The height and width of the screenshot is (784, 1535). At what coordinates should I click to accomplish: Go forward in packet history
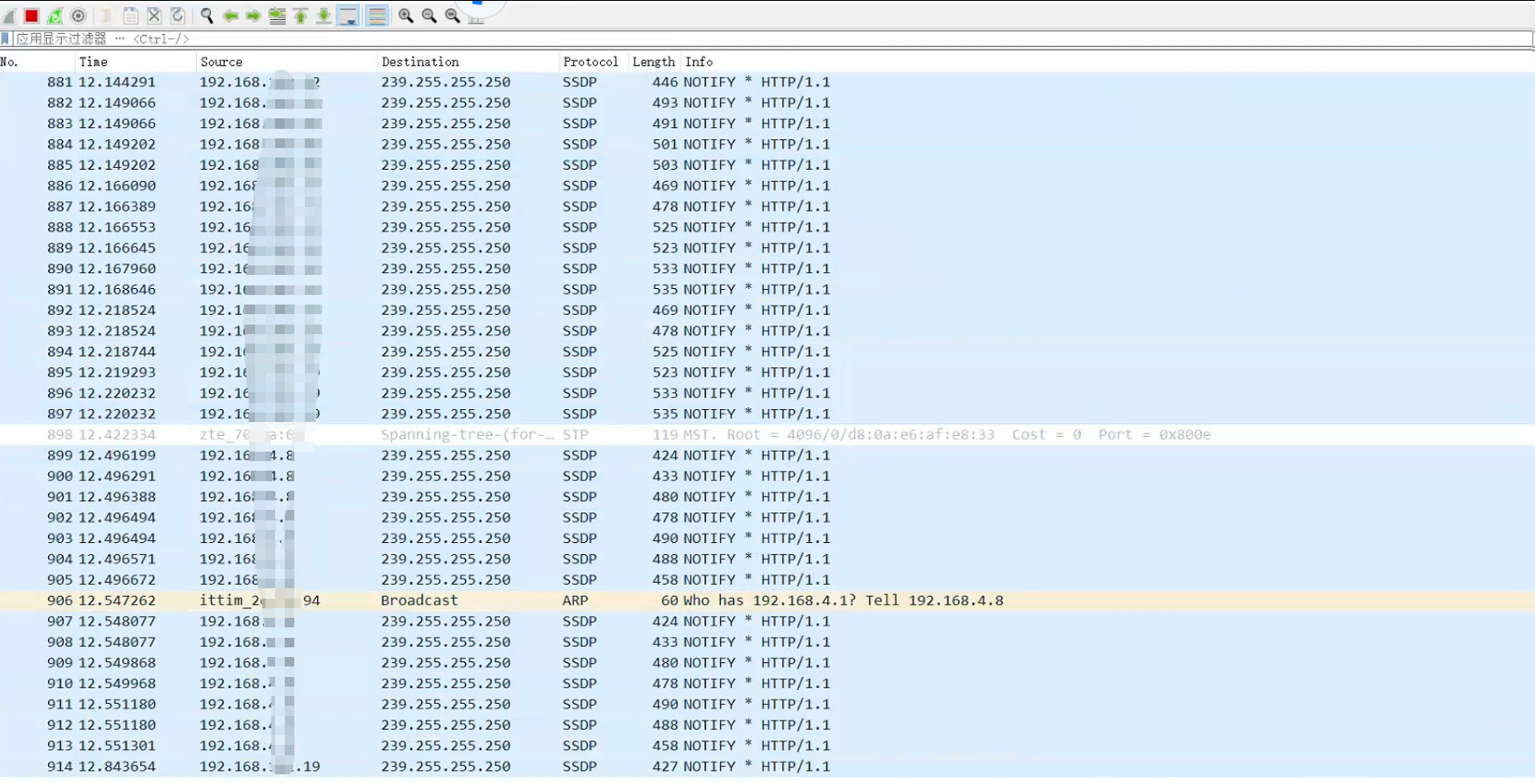(253, 16)
